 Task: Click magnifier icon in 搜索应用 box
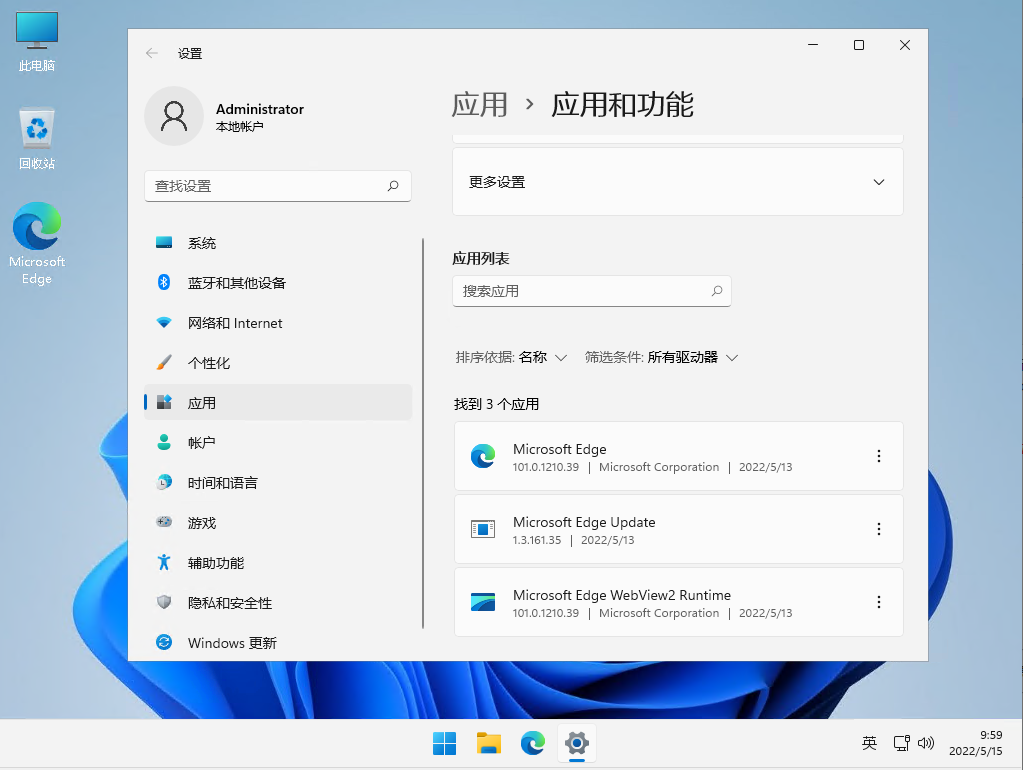tap(716, 291)
